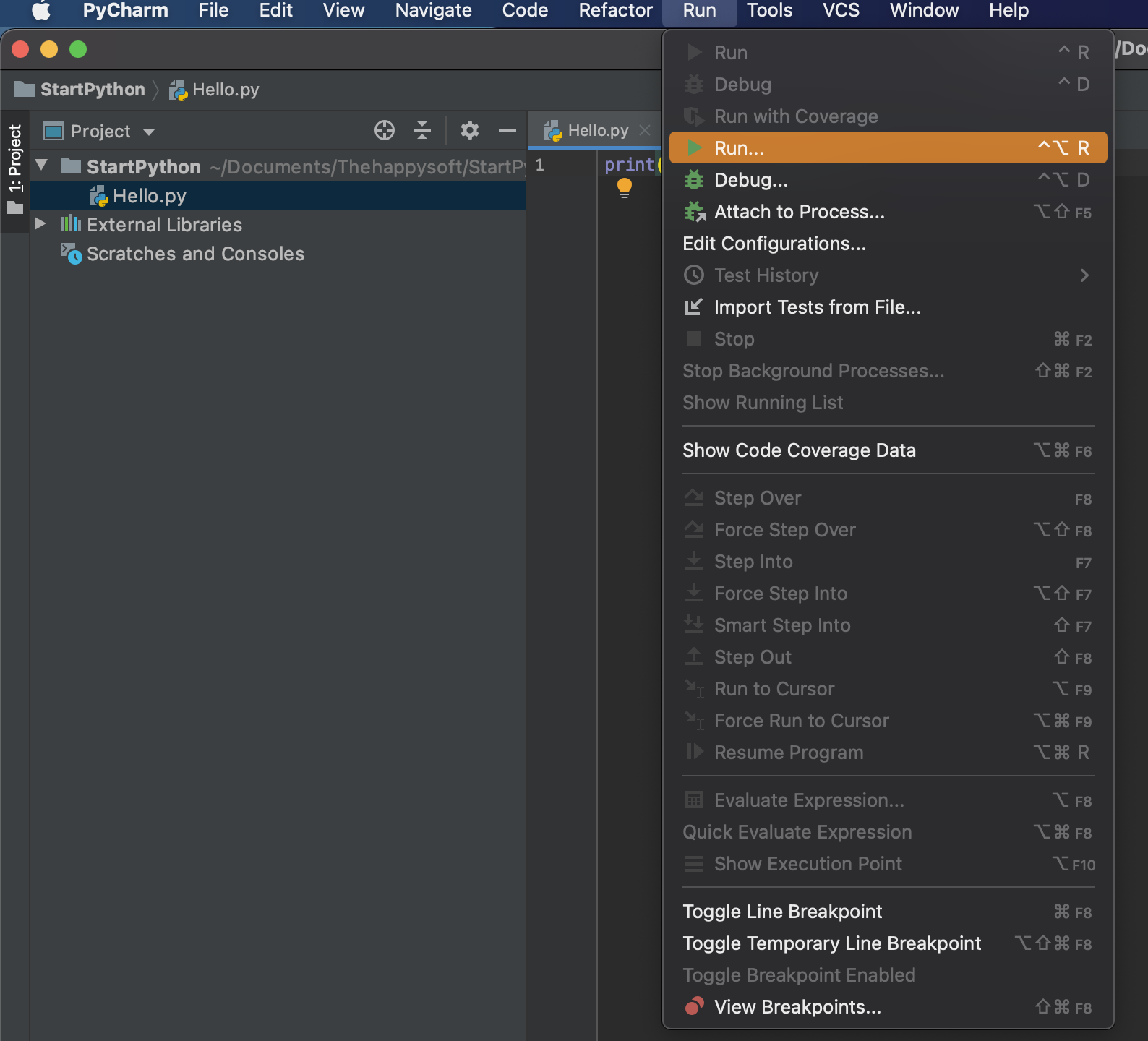
Task: Click the yellow intention lightbulb in editor
Action: [625, 188]
